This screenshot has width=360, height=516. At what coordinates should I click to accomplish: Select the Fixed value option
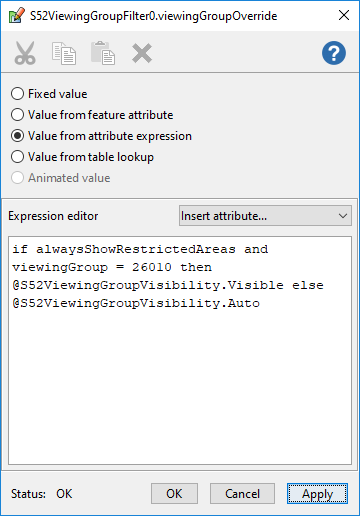click(49, 94)
